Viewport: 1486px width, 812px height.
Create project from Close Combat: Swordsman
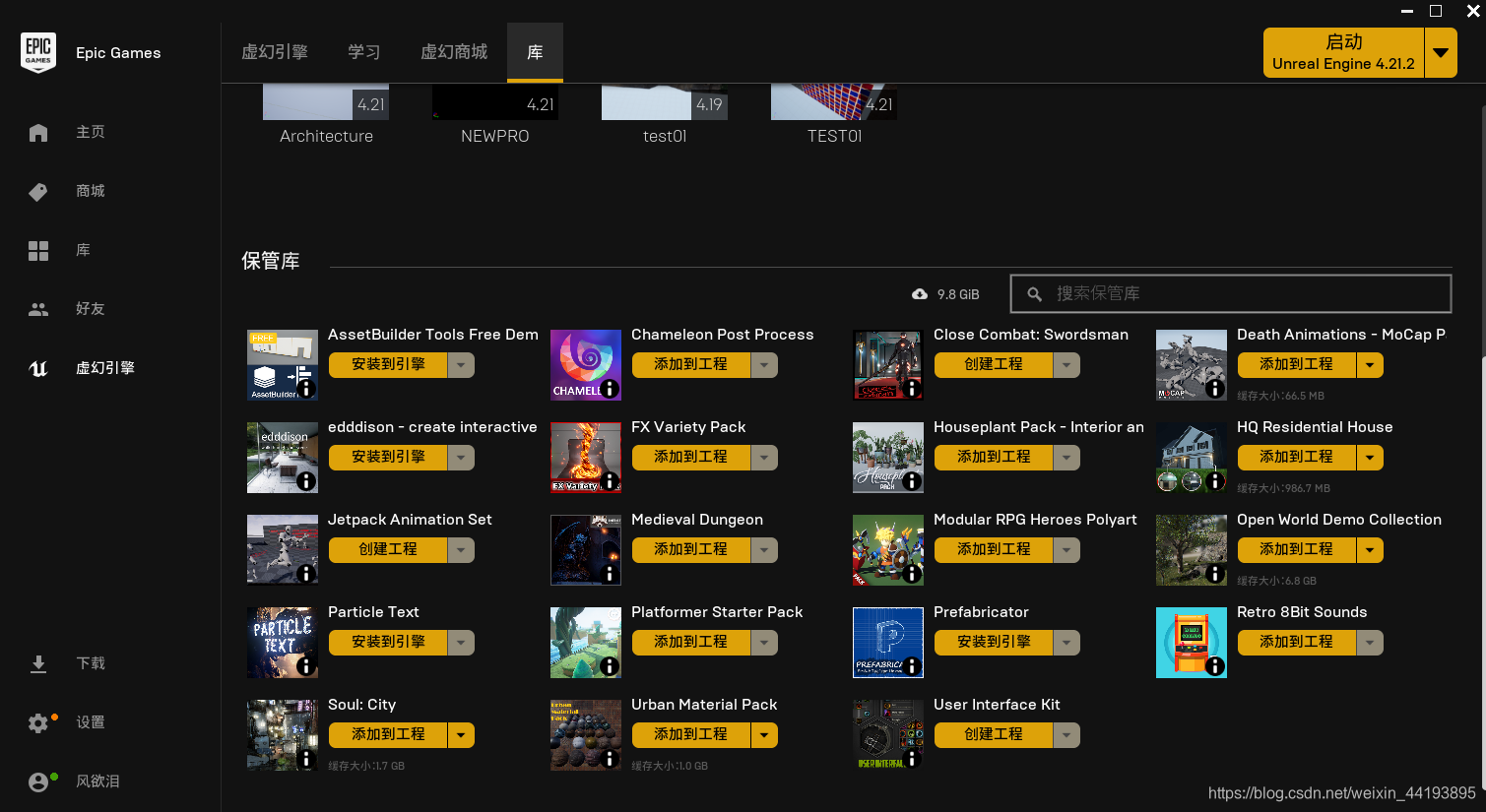coord(994,365)
